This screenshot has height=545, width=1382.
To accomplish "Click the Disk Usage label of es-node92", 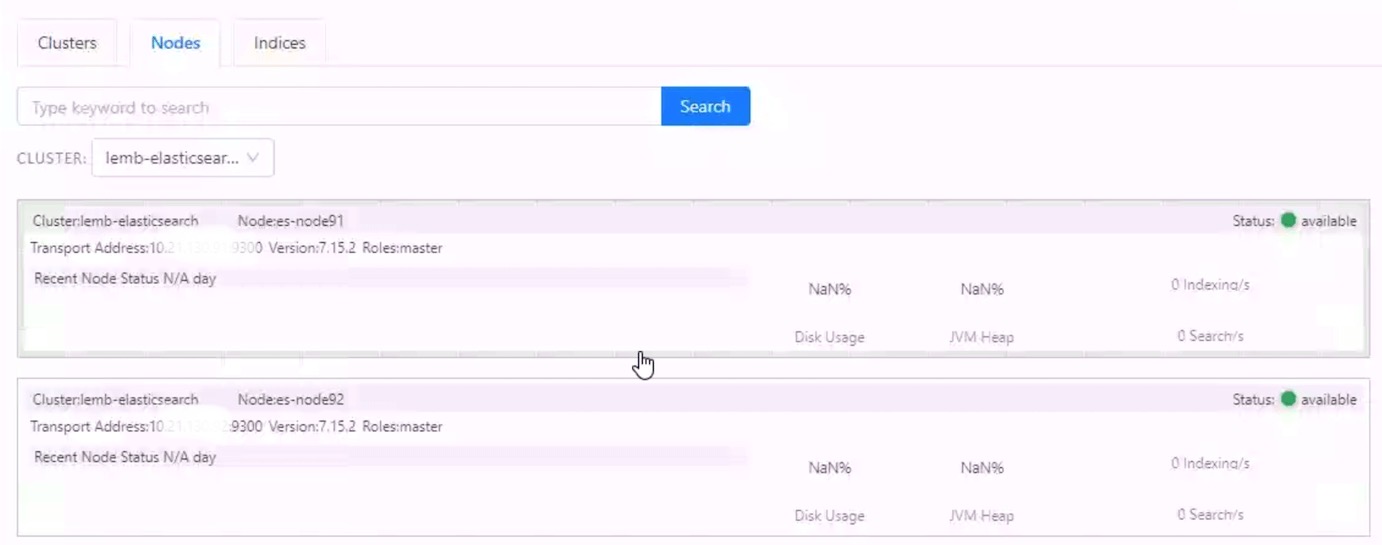I will [829, 516].
